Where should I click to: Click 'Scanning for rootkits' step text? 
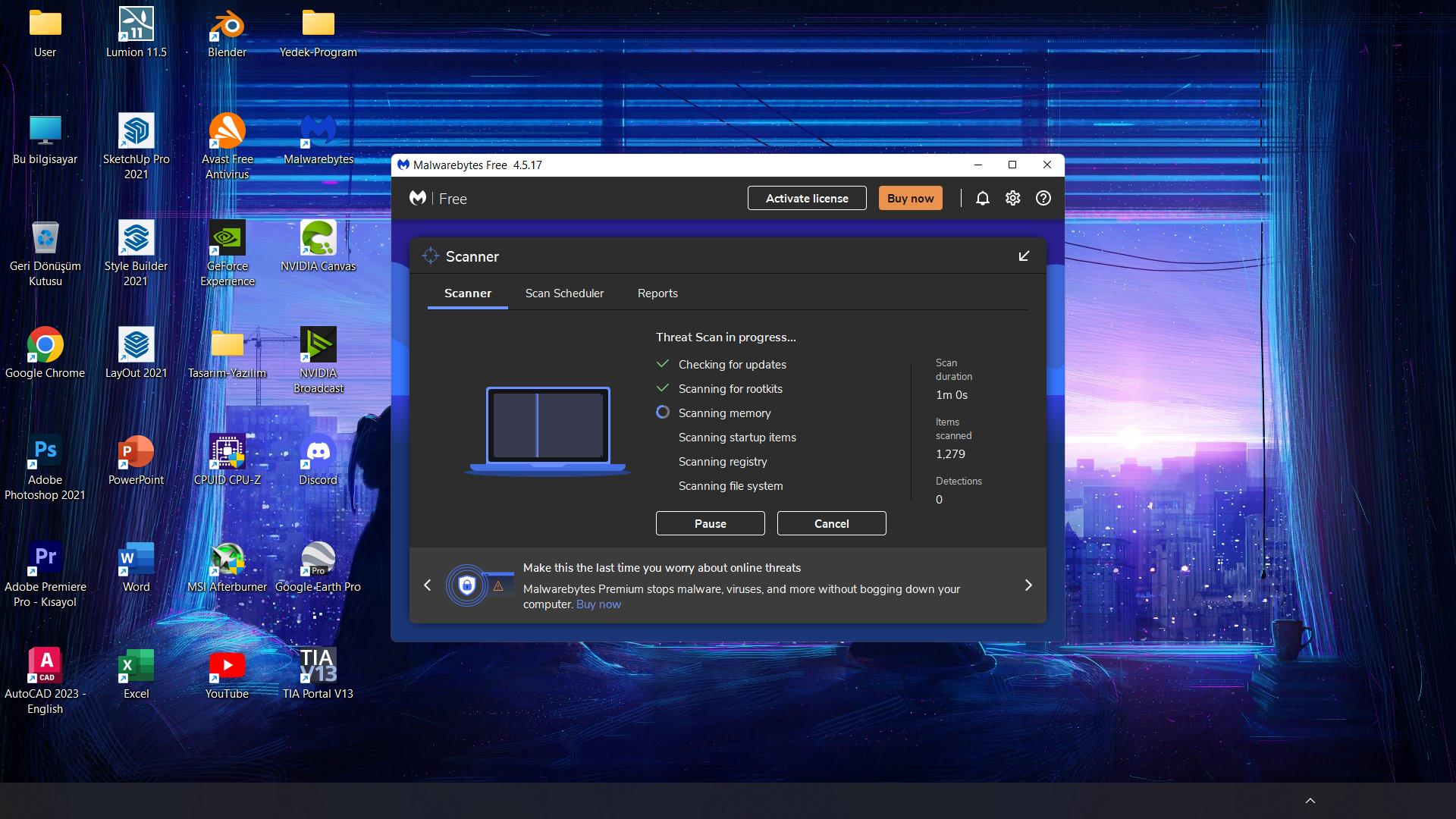click(x=730, y=389)
